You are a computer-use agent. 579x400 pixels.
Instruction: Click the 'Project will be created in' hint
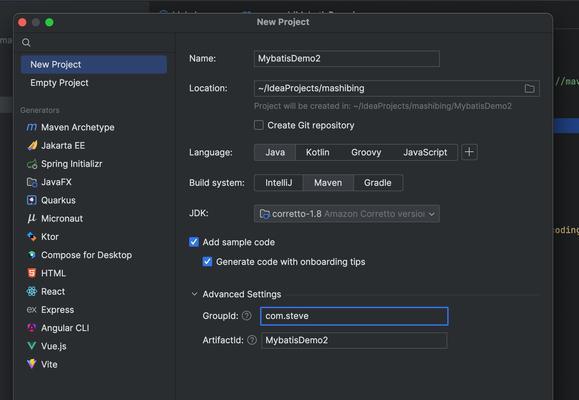click(383, 106)
